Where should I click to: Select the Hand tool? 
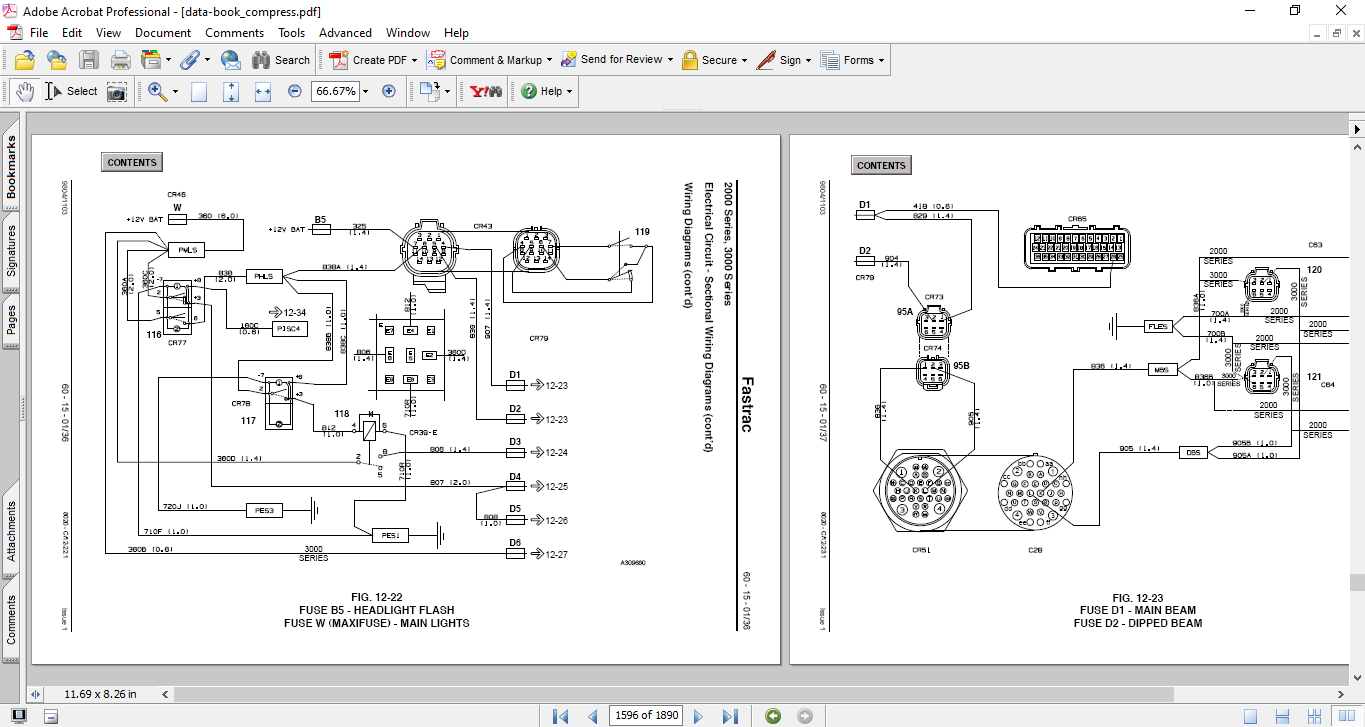25,91
